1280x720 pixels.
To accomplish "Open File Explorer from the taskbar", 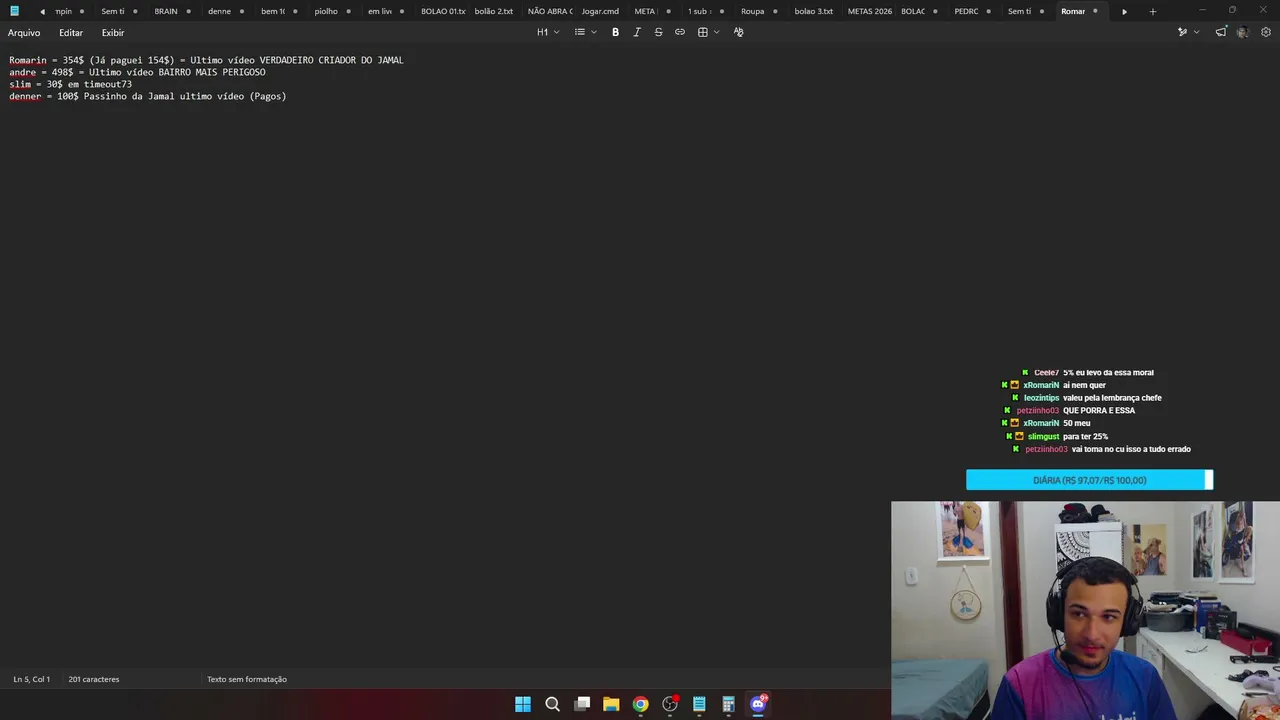I will [x=611, y=704].
